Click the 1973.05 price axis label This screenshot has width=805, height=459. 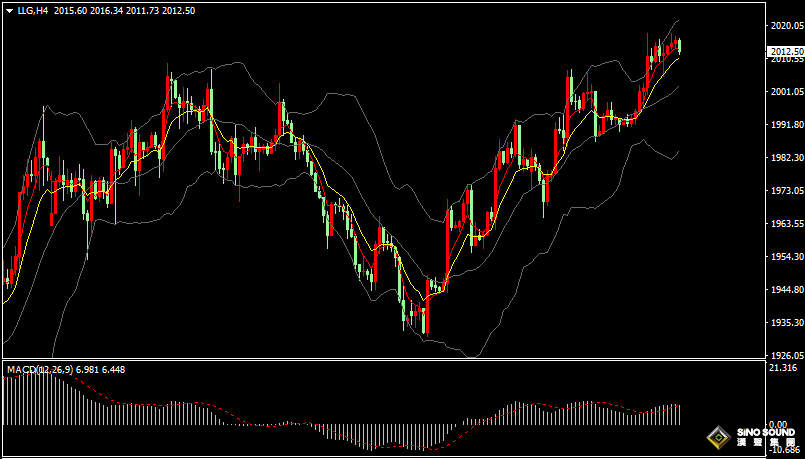point(783,191)
